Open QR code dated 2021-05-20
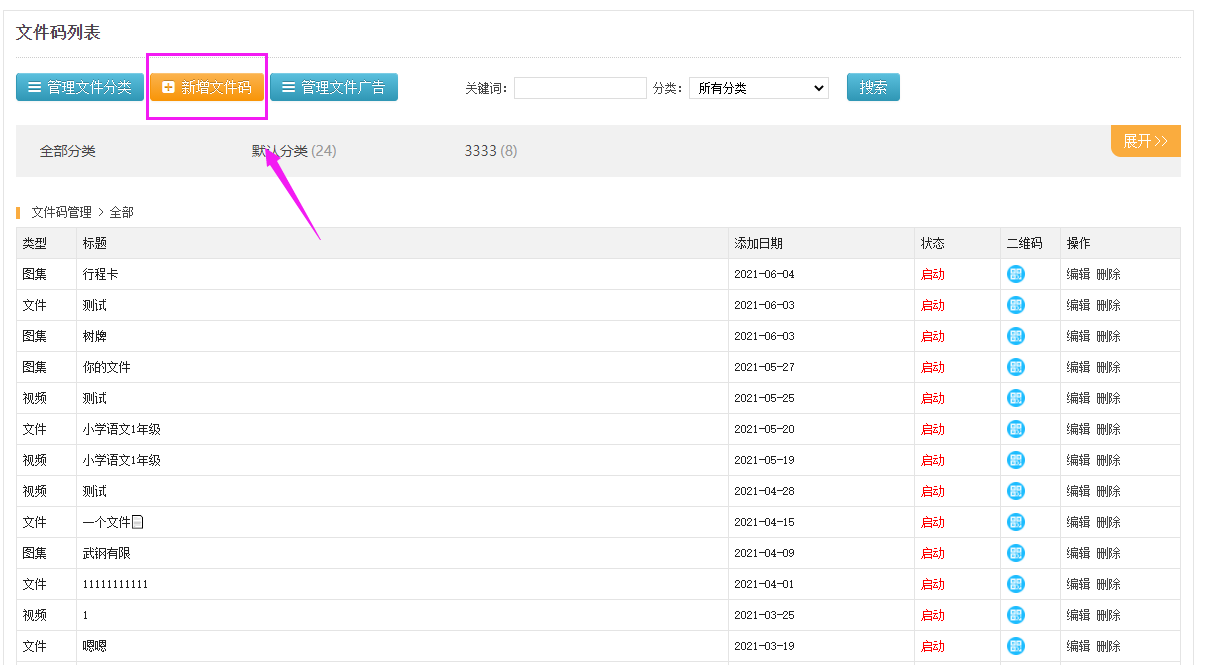This screenshot has width=1214, height=665. point(1015,429)
